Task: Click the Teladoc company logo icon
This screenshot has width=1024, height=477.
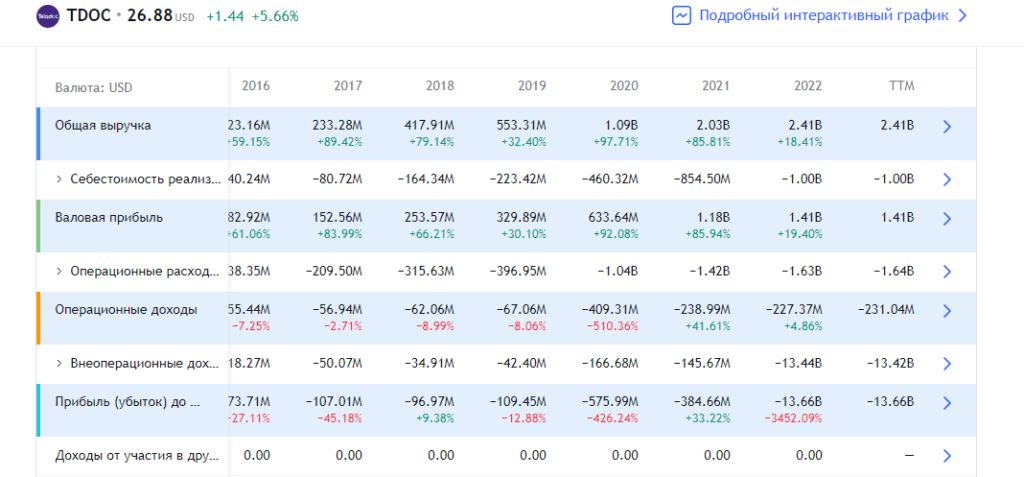Action: pos(47,16)
